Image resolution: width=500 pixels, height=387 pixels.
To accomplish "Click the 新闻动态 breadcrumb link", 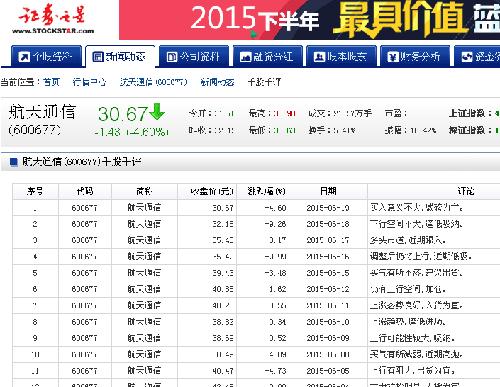I will tap(217, 82).
